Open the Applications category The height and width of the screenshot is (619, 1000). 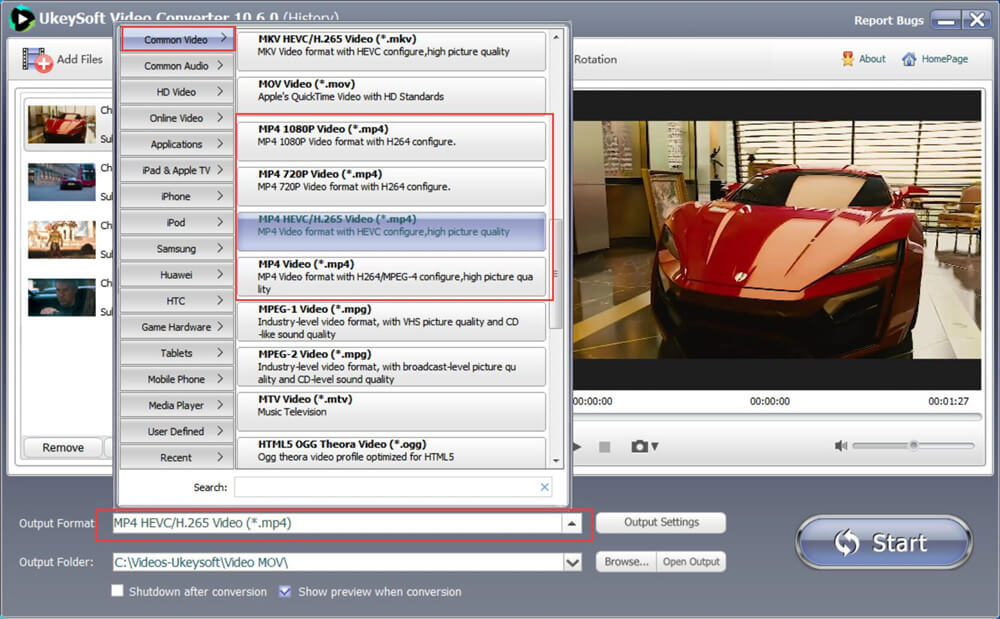177,144
